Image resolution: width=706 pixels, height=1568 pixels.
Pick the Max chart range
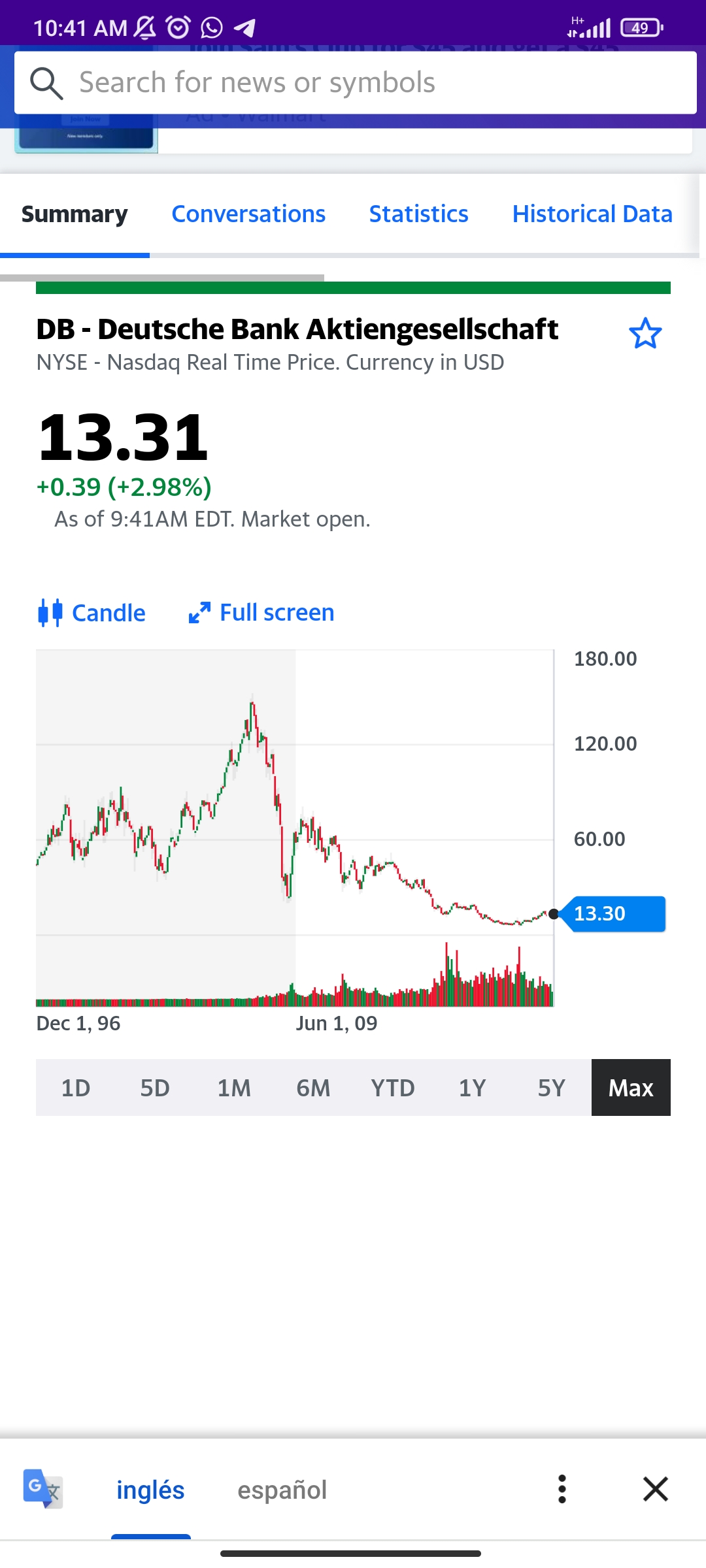[631, 1088]
